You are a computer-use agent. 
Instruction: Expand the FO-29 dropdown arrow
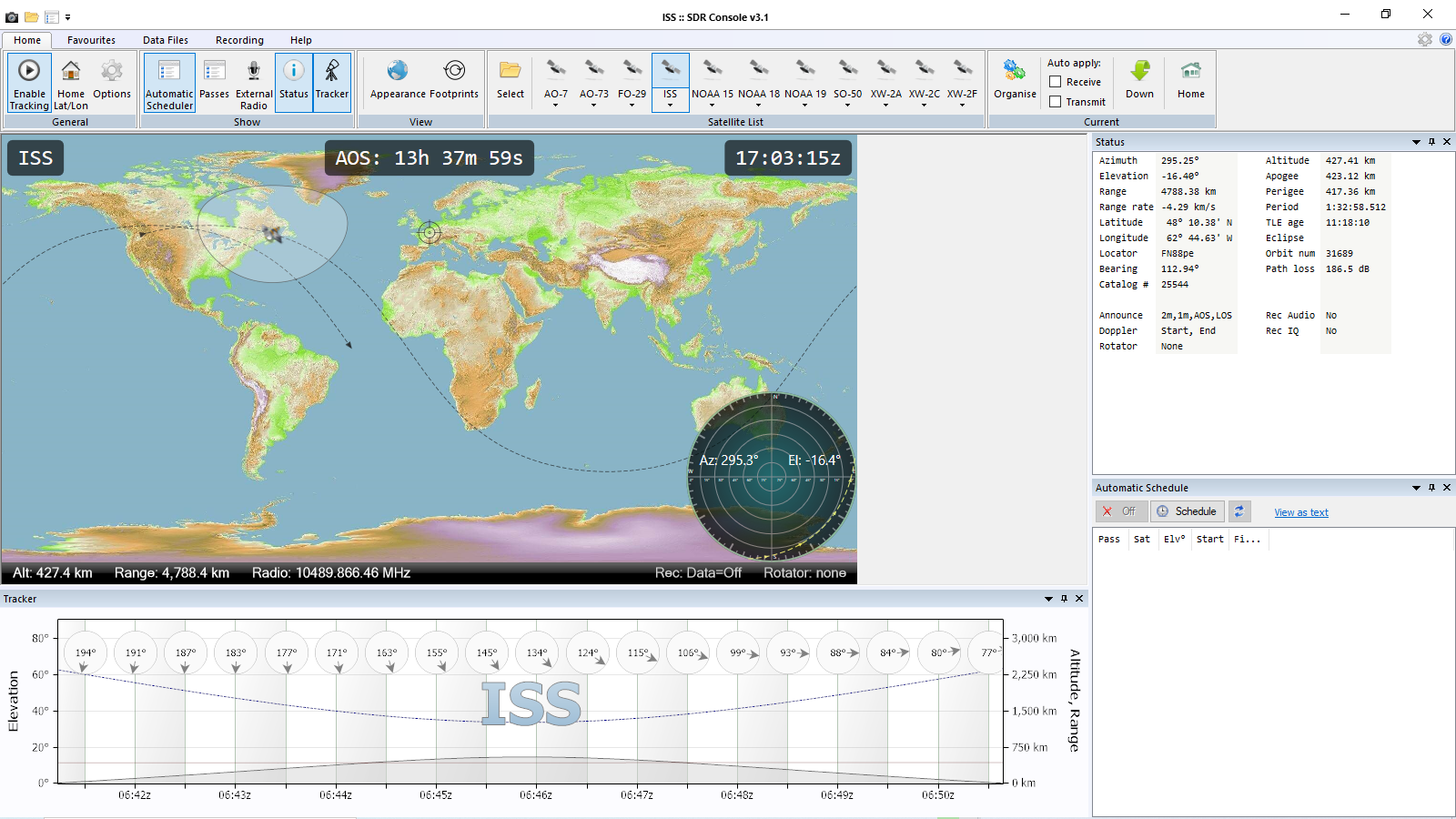click(x=632, y=106)
